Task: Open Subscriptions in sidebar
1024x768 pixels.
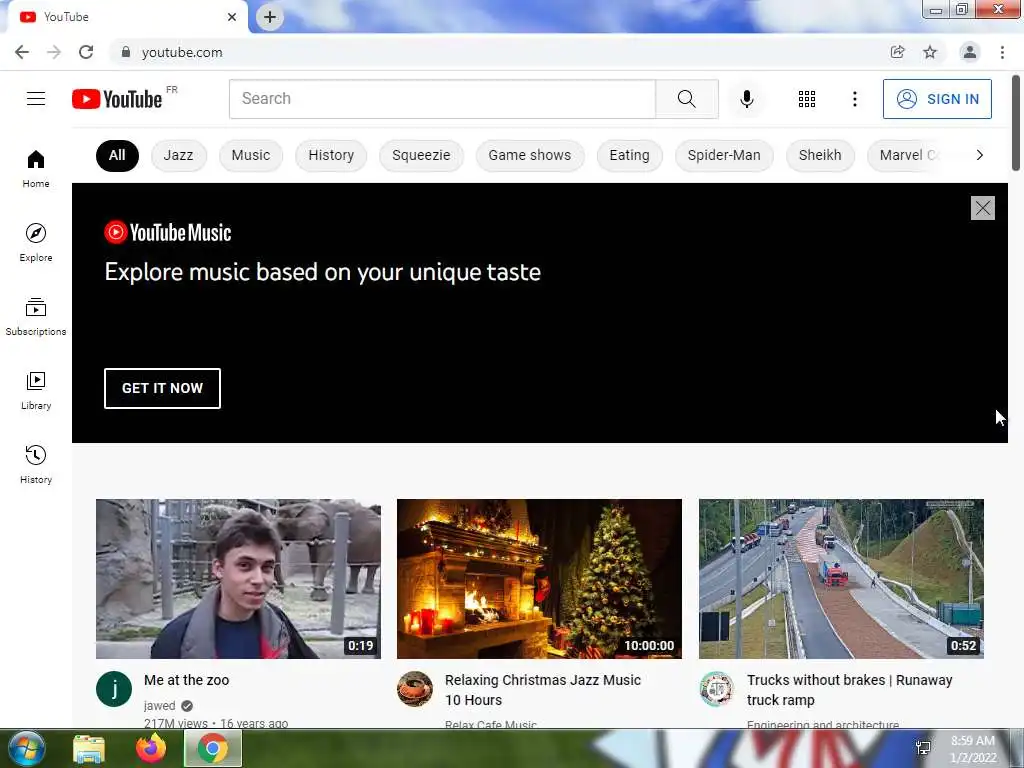Action: coord(36,317)
